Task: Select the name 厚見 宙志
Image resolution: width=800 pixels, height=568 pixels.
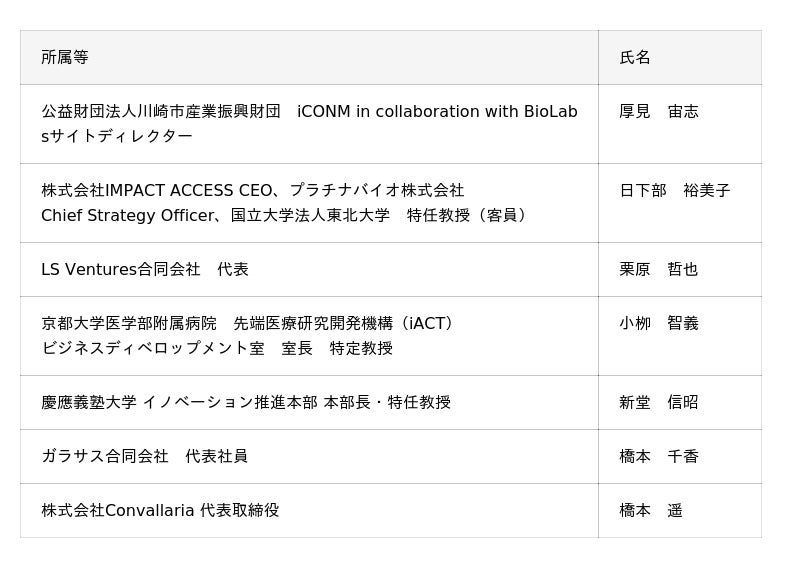Action: point(659,112)
